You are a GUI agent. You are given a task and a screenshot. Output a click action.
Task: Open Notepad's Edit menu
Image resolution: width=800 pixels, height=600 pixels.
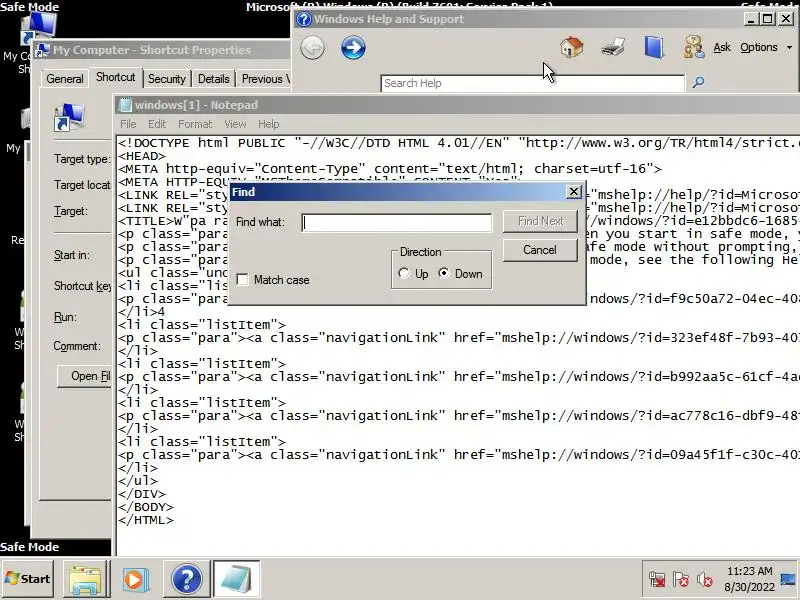tap(157, 124)
